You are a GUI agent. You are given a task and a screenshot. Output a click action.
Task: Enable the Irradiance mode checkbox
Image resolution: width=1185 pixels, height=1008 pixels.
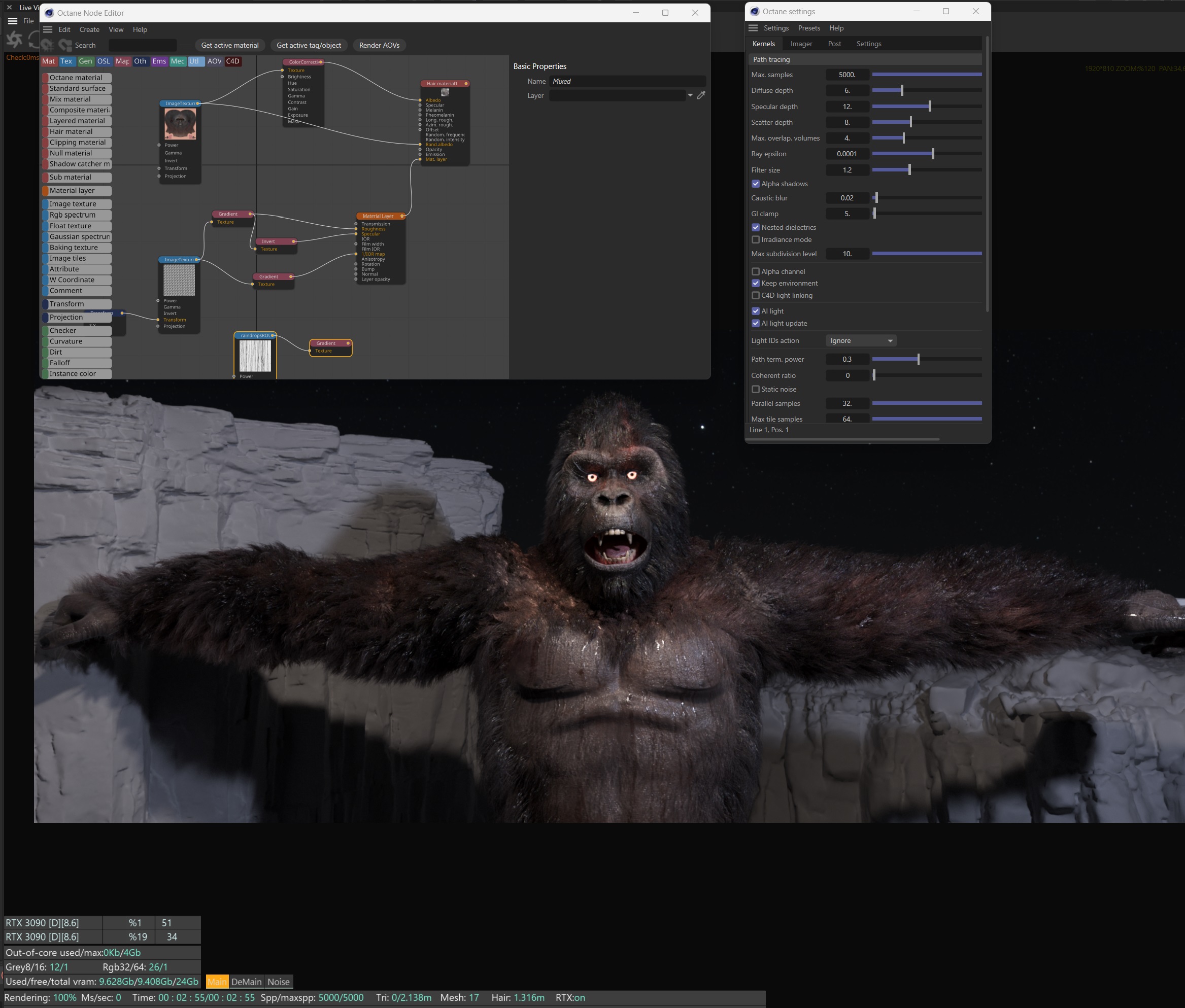(756, 239)
